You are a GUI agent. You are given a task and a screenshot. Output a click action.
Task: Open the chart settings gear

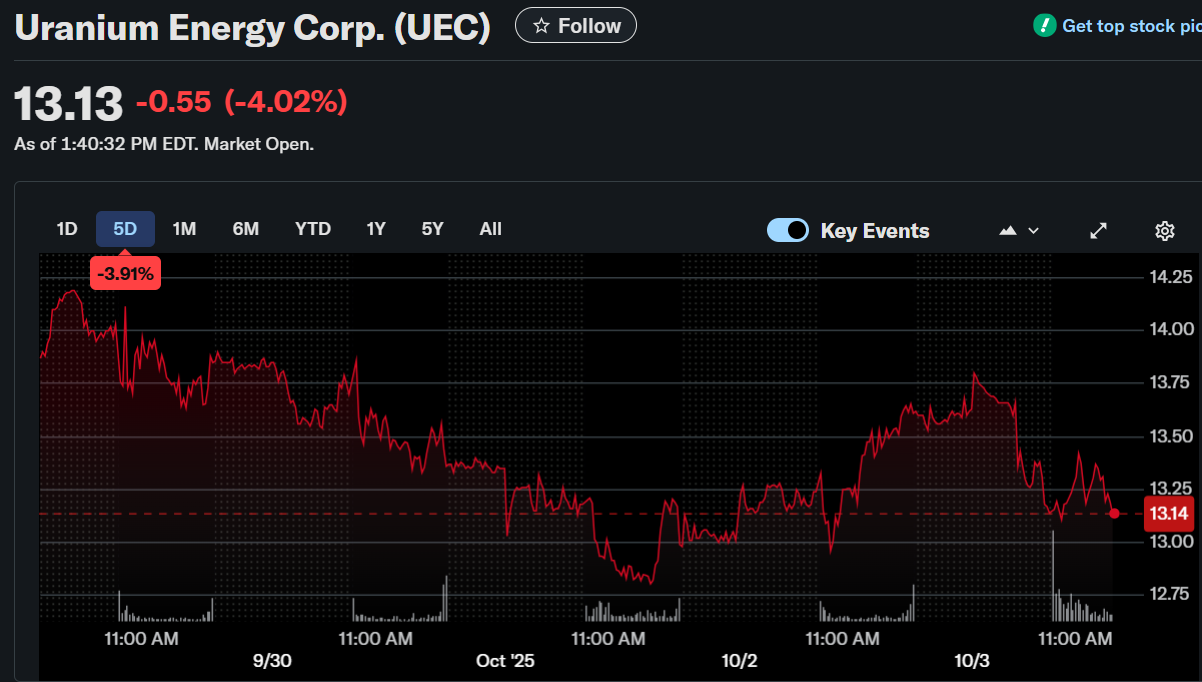coord(1164,231)
